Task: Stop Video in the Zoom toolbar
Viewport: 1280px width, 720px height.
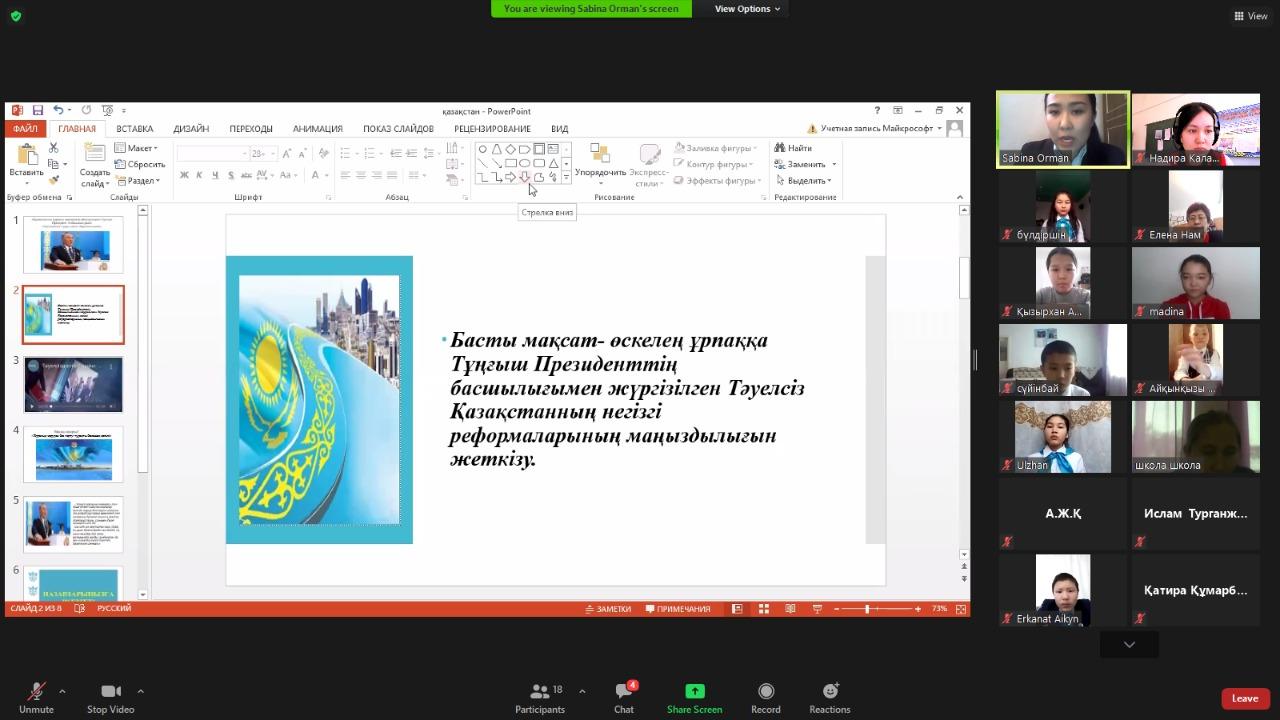Action: 110,698
